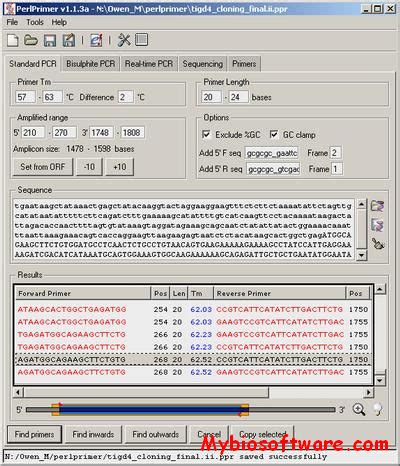Click the Sequence box scroll down arrow

[x=362, y=255]
